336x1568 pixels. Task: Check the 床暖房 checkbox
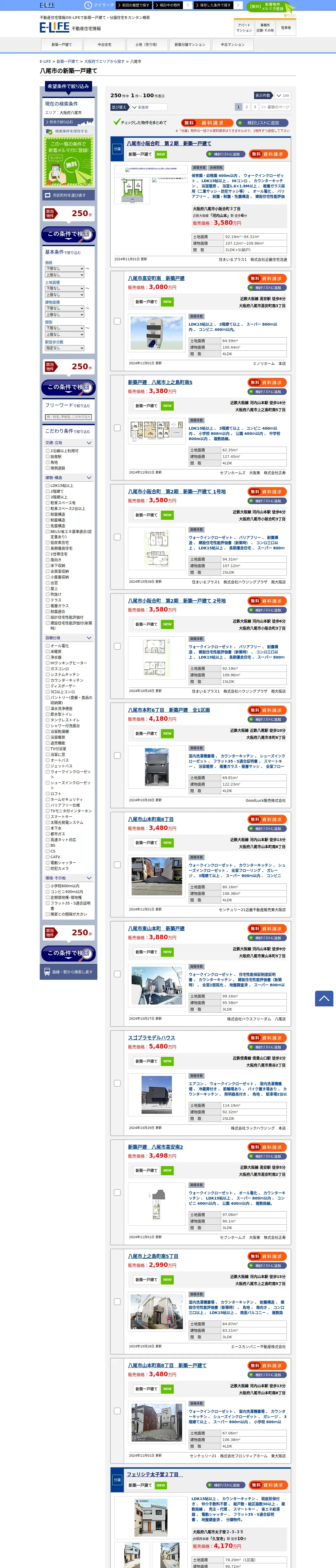click(x=48, y=651)
